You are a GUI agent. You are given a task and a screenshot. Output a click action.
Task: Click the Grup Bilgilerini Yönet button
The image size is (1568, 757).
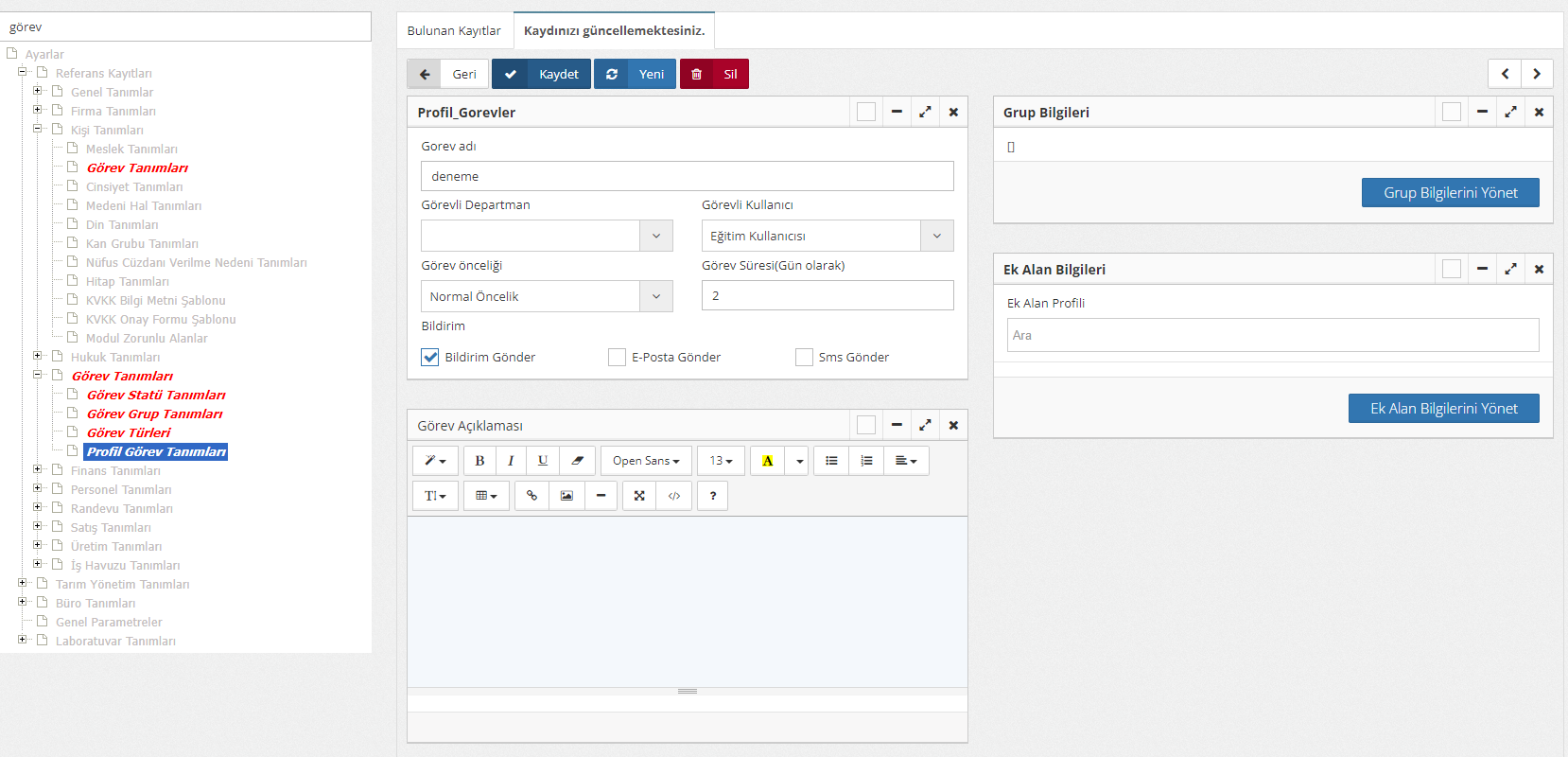tap(1450, 193)
